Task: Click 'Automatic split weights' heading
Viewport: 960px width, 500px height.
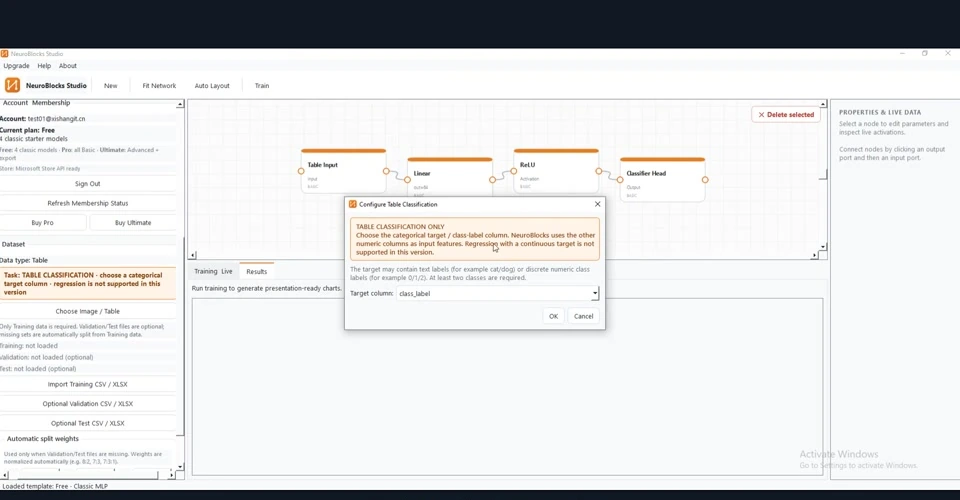Action: point(43,439)
